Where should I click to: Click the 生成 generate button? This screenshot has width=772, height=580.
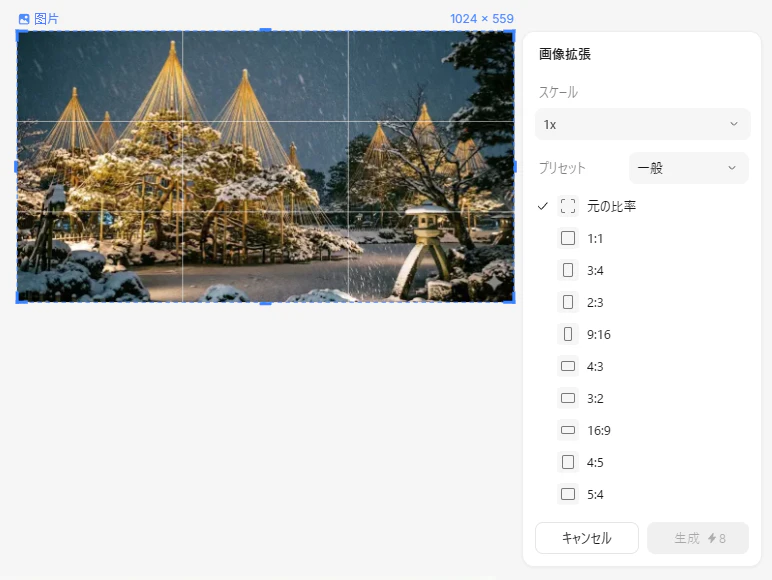click(x=698, y=538)
